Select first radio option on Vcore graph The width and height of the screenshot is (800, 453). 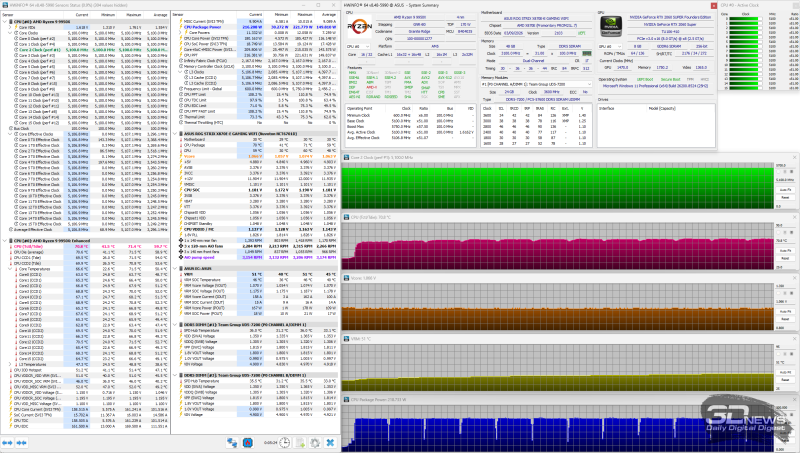tap(778, 293)
